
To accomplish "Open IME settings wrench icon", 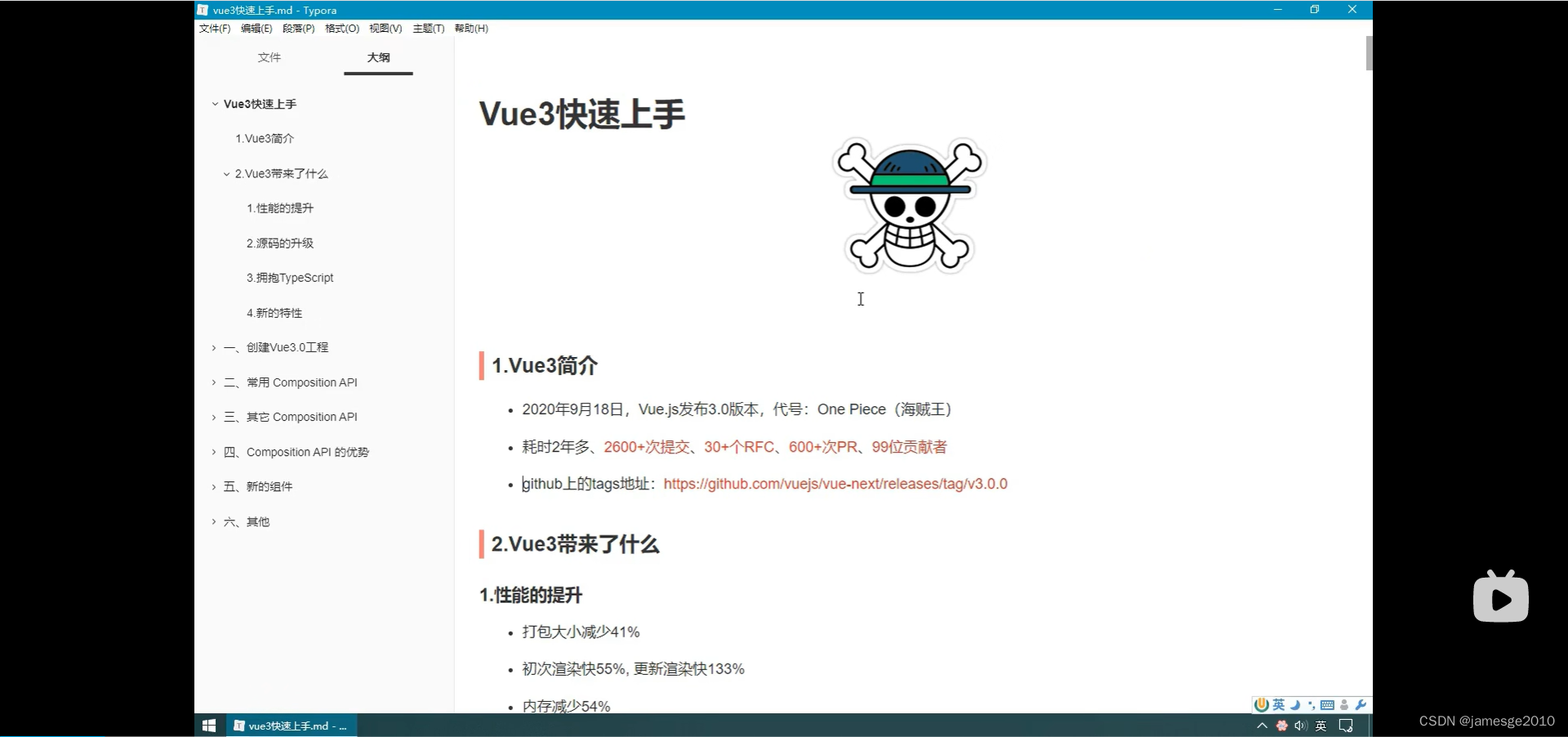I will pyautogui.click(x=1361, y=704).
